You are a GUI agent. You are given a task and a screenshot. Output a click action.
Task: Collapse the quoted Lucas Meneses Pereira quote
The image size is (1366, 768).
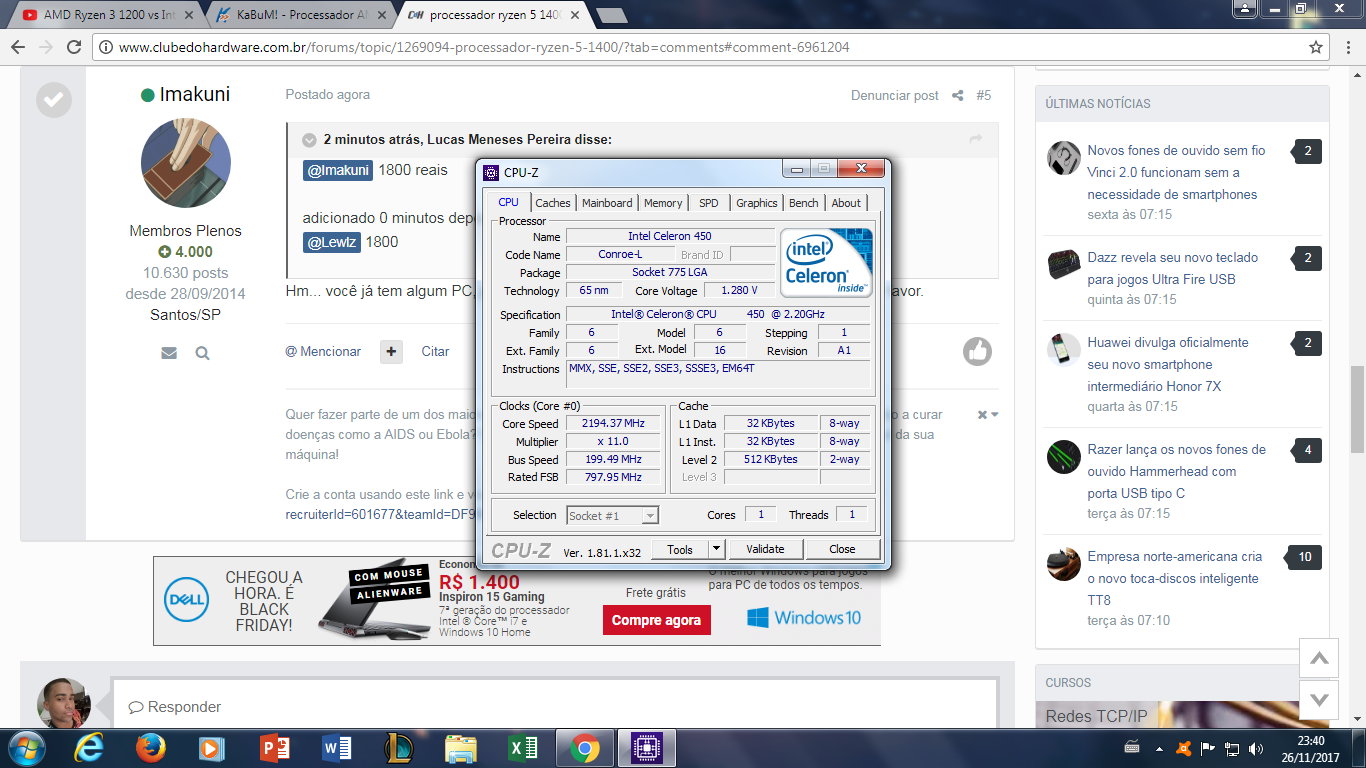(310, 140)
